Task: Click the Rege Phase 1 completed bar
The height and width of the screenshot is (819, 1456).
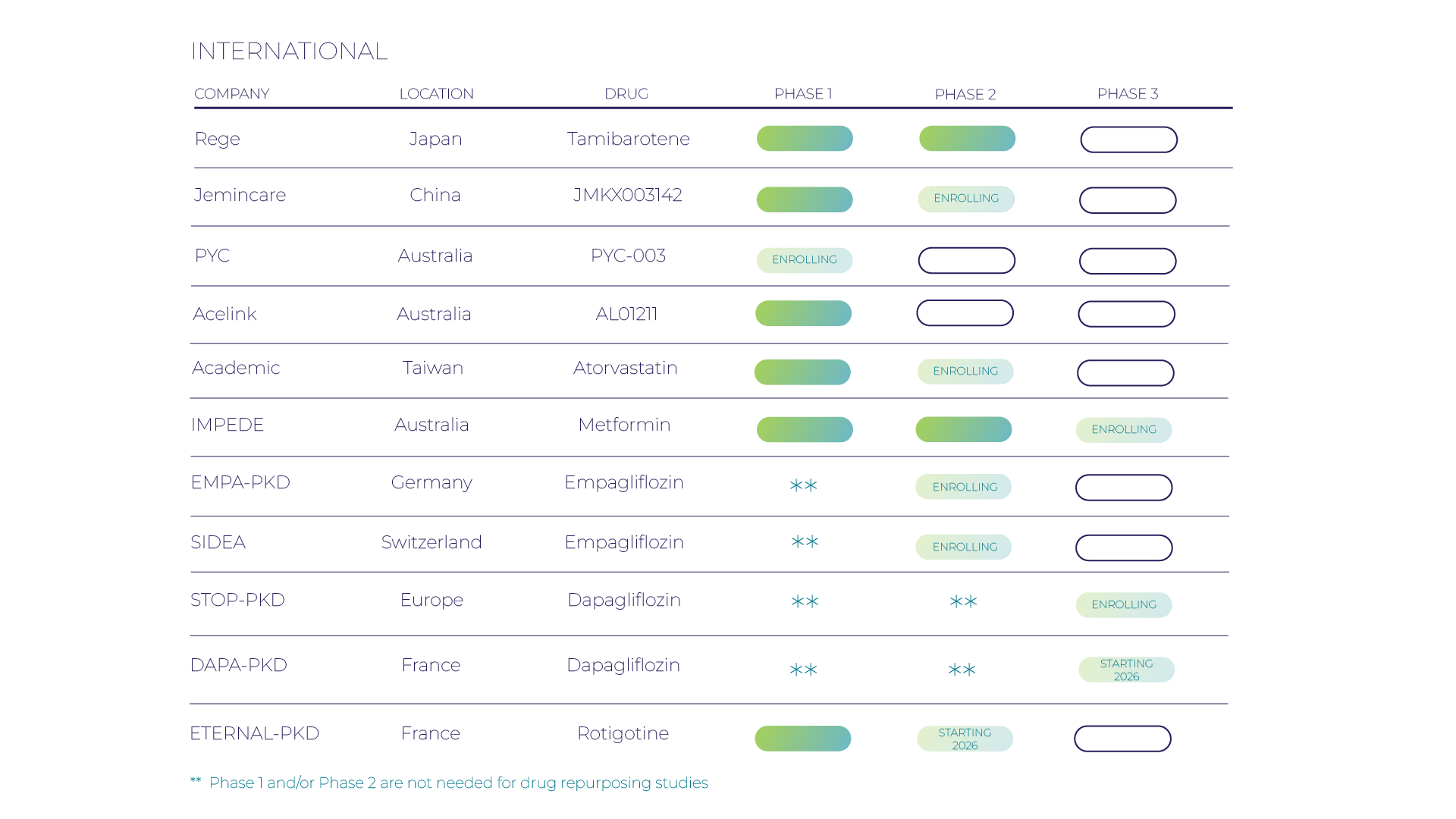Action: [805, 139]
